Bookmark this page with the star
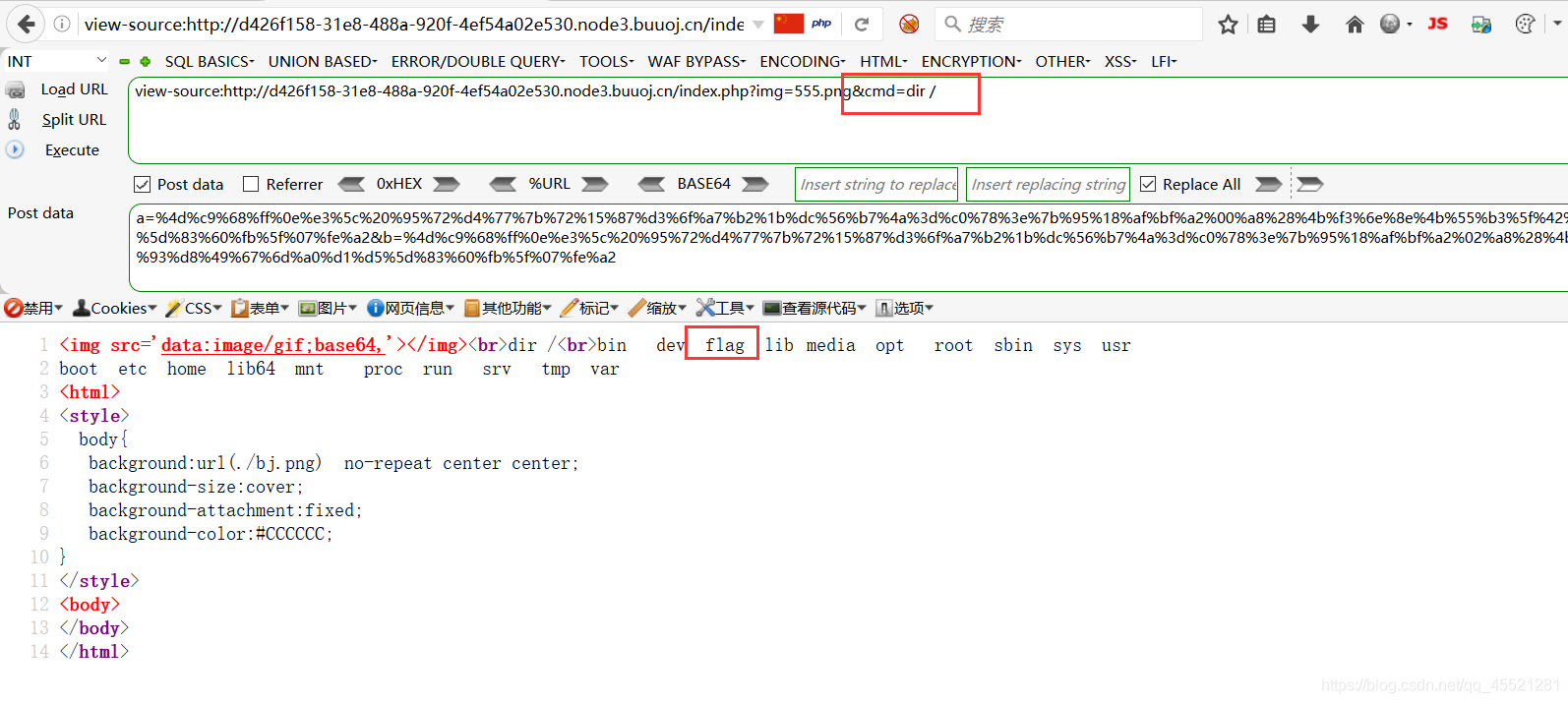Screen dimensions: 1568x703 click(1228, 24)
